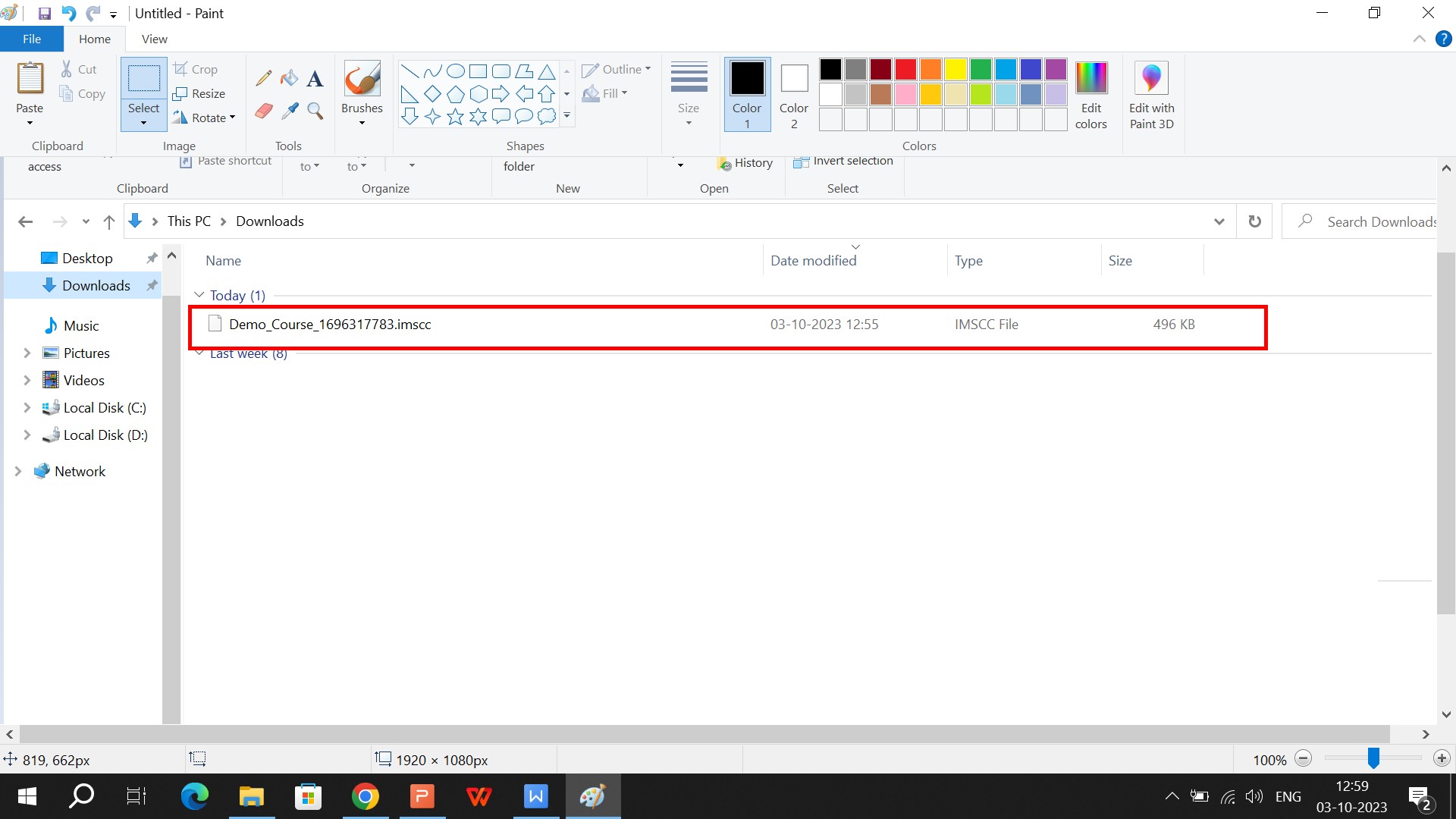Activate the Select rectangle tool
The image size is (1456, 819).
click(143, 78)
